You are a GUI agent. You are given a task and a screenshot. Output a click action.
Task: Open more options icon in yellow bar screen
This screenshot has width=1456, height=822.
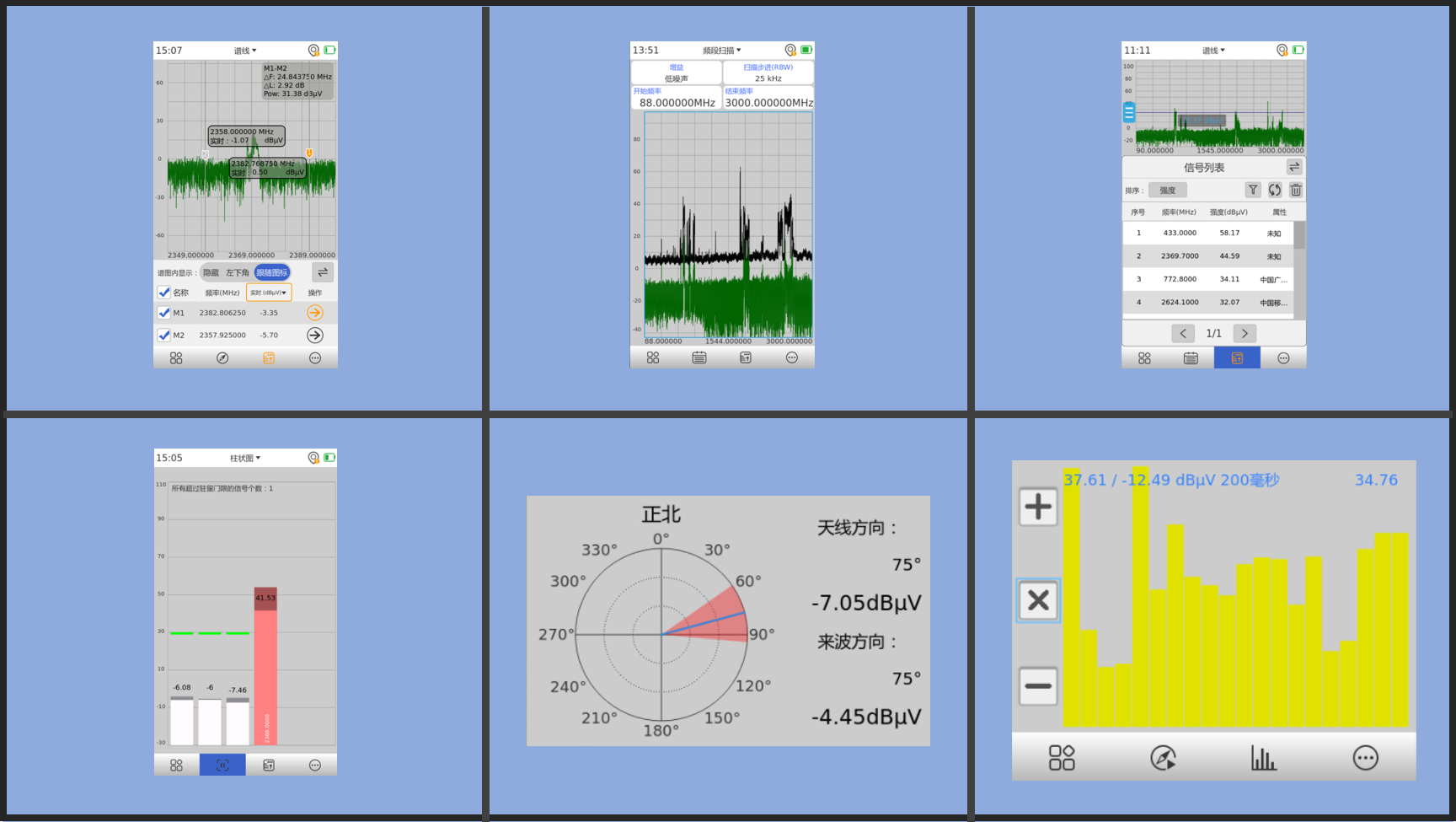(x=1366, y=758)
